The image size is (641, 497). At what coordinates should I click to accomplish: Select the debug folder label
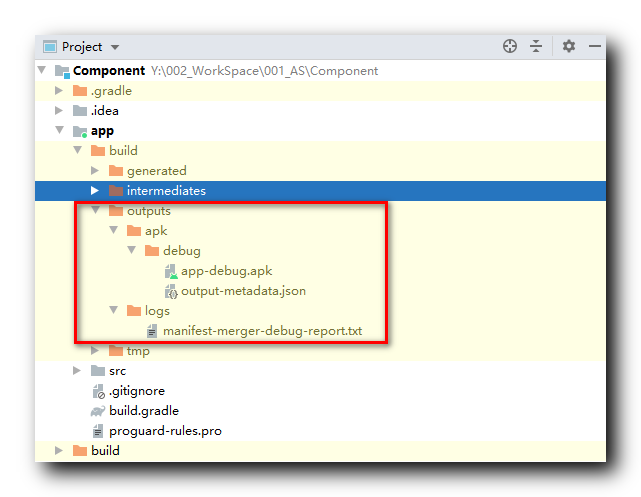click(182, 251)
